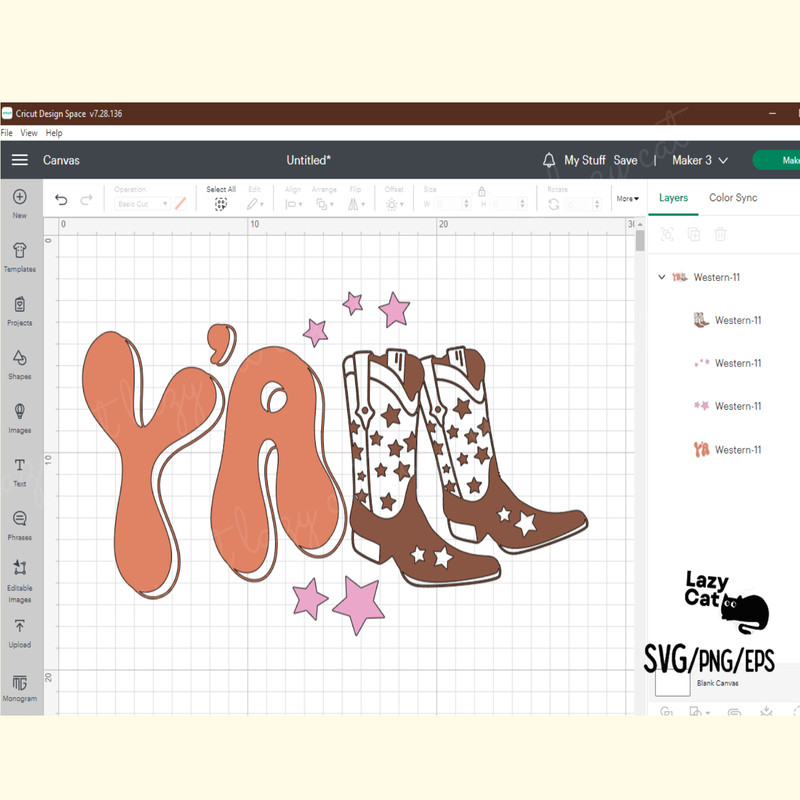Switch to the Color Sync tab
Screen dimensions: 800x800
pyautogui.click(x=733, y=198)
